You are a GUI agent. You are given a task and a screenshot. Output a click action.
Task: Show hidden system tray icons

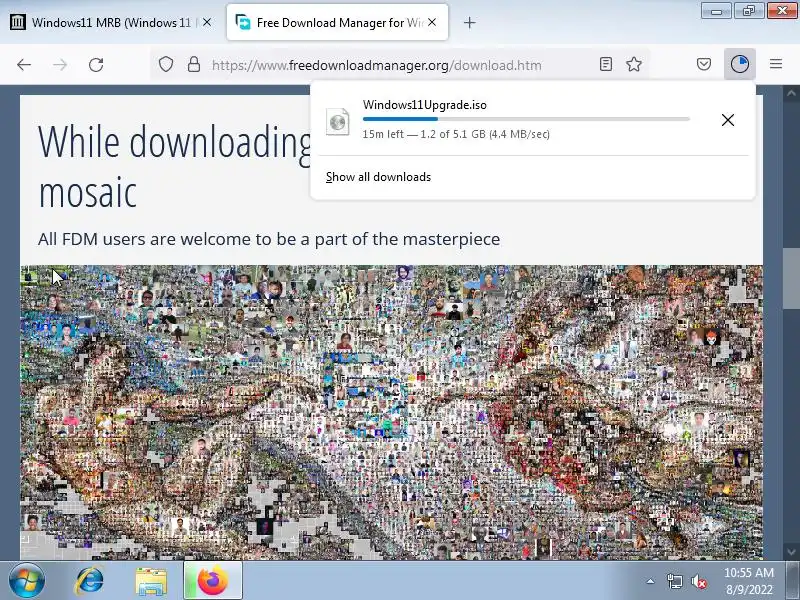(651, 581)
